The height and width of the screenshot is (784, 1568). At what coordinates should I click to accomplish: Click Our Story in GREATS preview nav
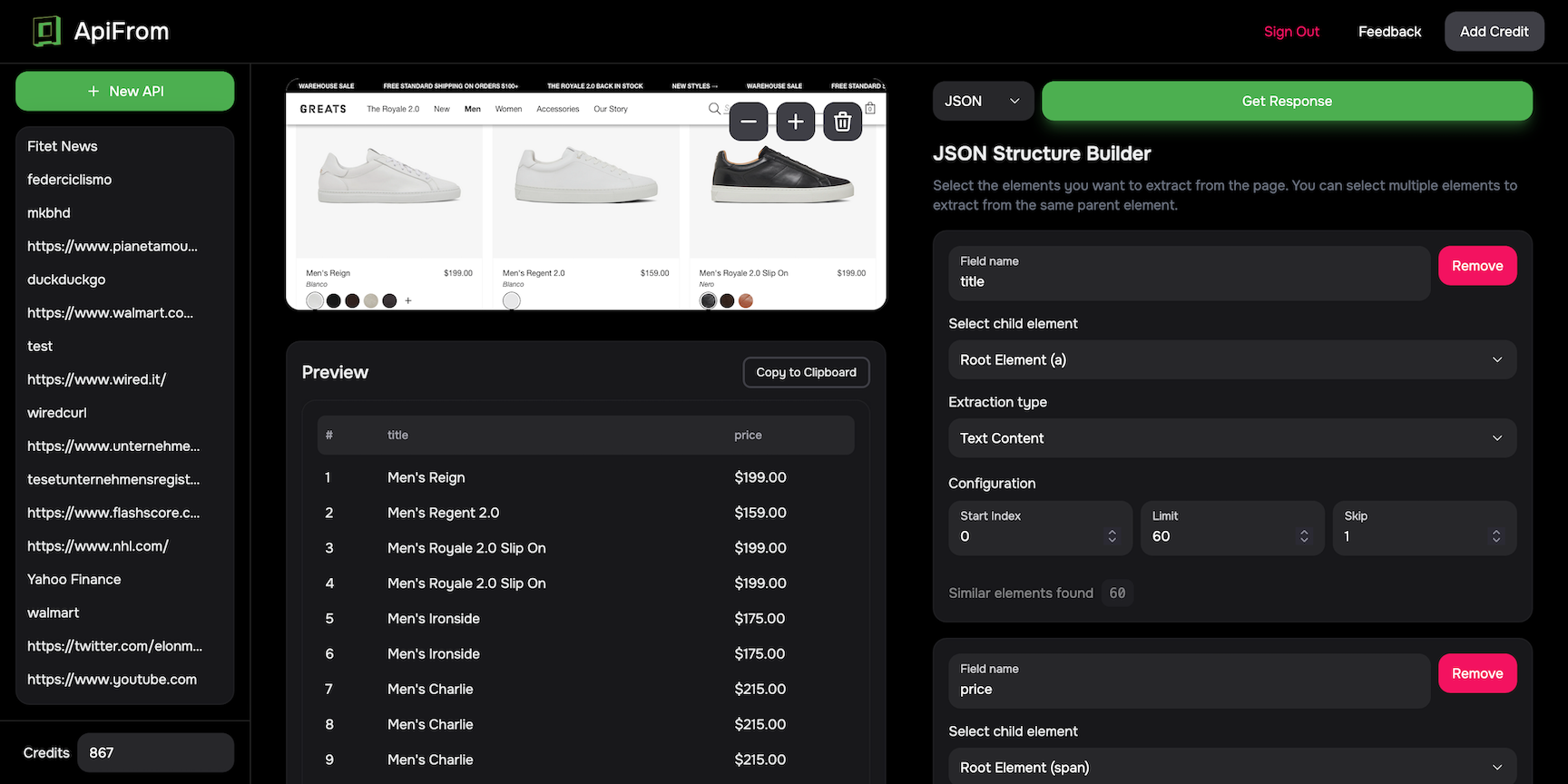tap(611, 109)
